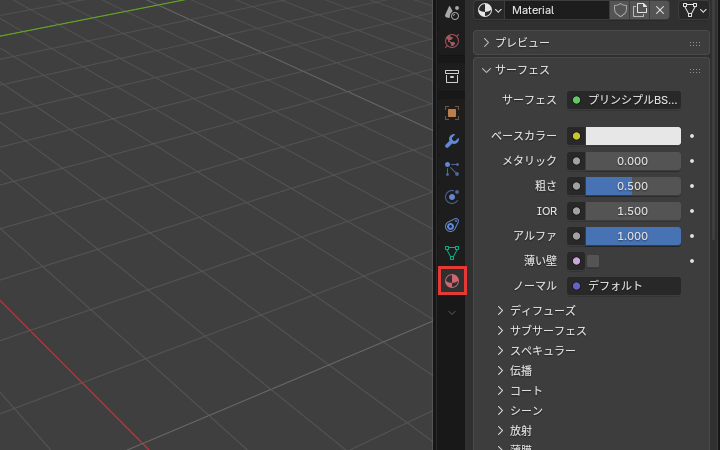Viewport: 720px width, 450px height.
Task: Open the Scene properties tab icon
Action: pyautogui.click(x=452, y=13)
